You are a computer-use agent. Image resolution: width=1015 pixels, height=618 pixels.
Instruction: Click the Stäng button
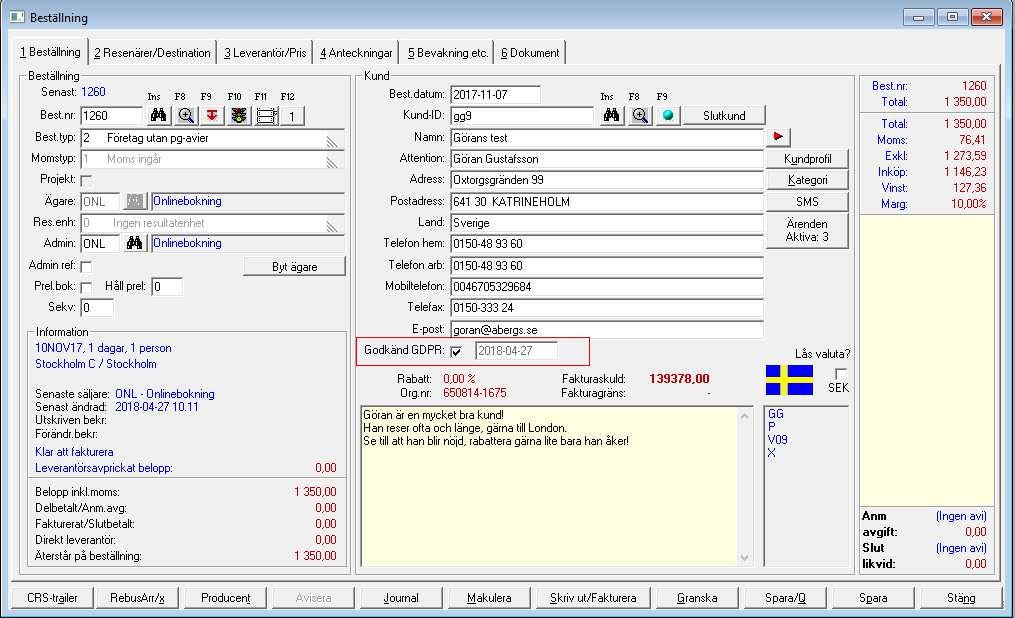pos(961,598)
